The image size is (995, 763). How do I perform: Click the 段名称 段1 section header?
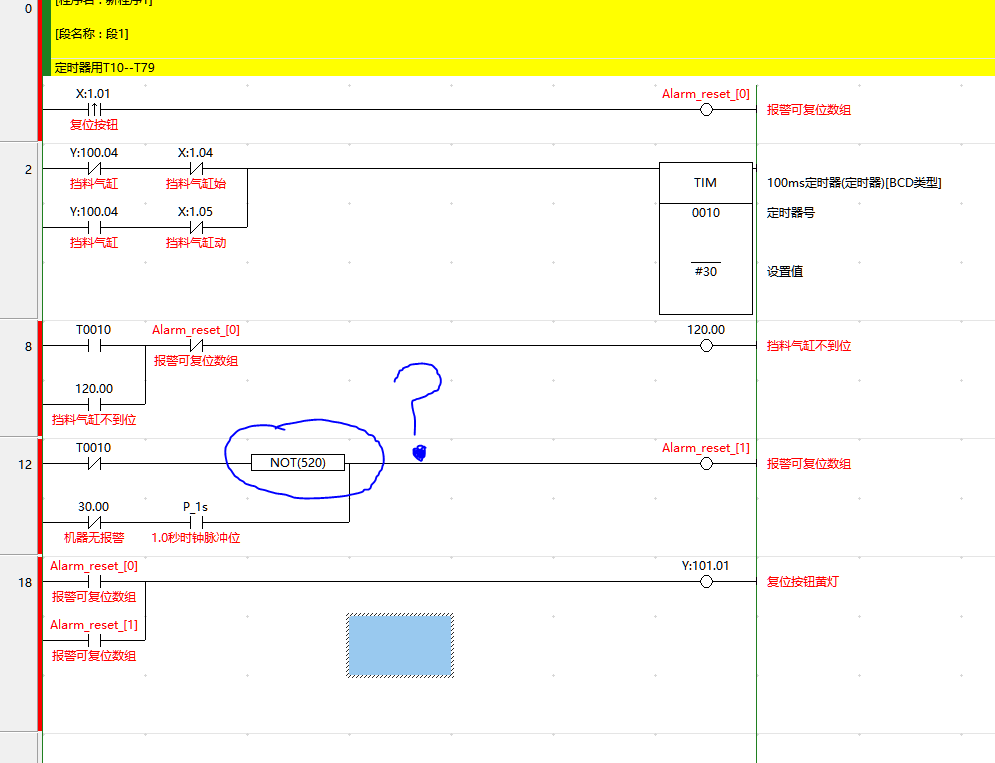[x=92, y=34]
